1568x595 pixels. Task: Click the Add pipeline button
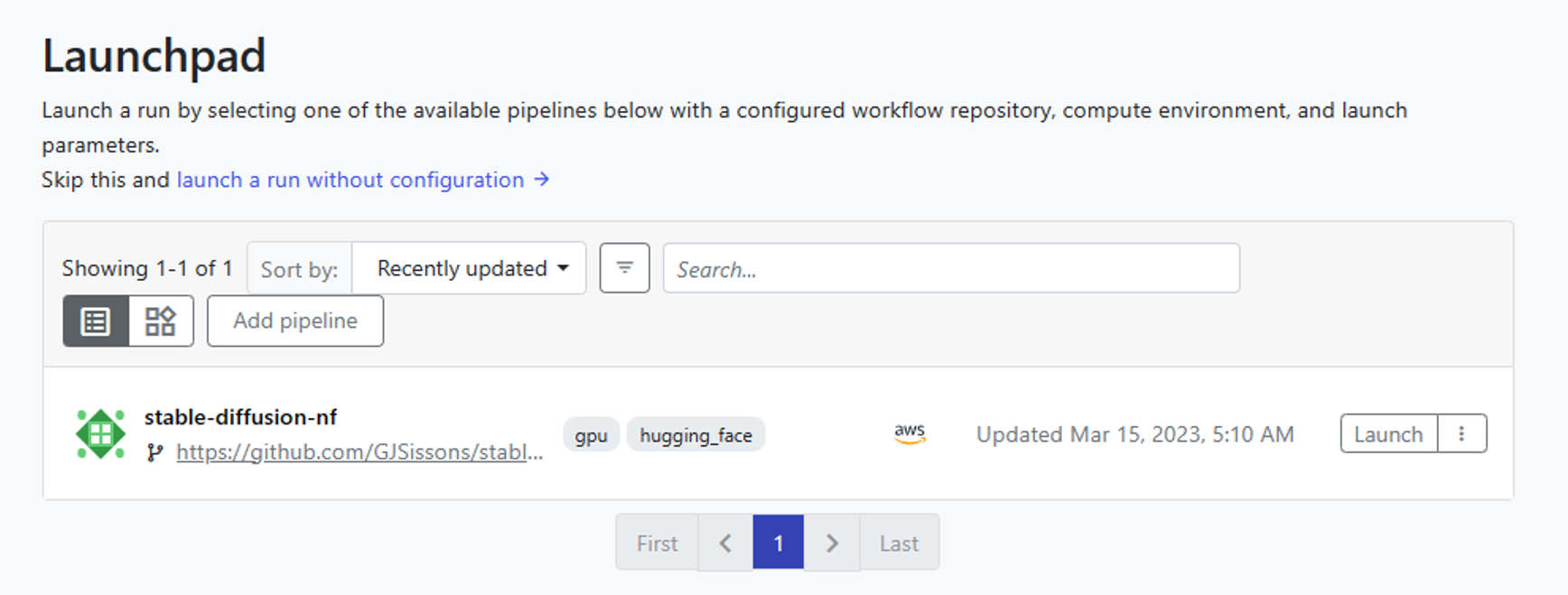[295, 321]
